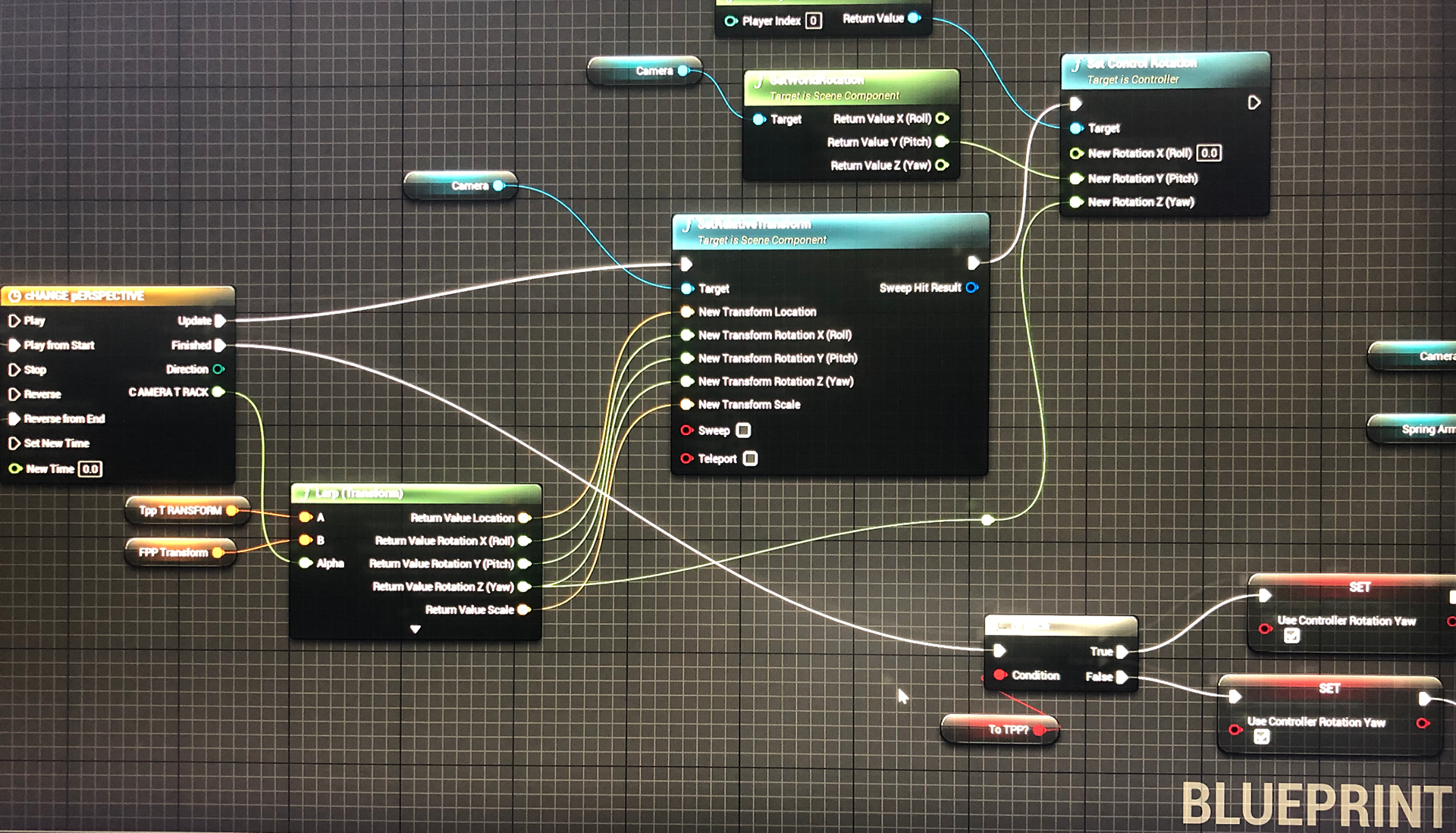The height and width of the screenshot is (833, 1456).
Task: Click the Finished execution output pin
Action: (220, 345)
